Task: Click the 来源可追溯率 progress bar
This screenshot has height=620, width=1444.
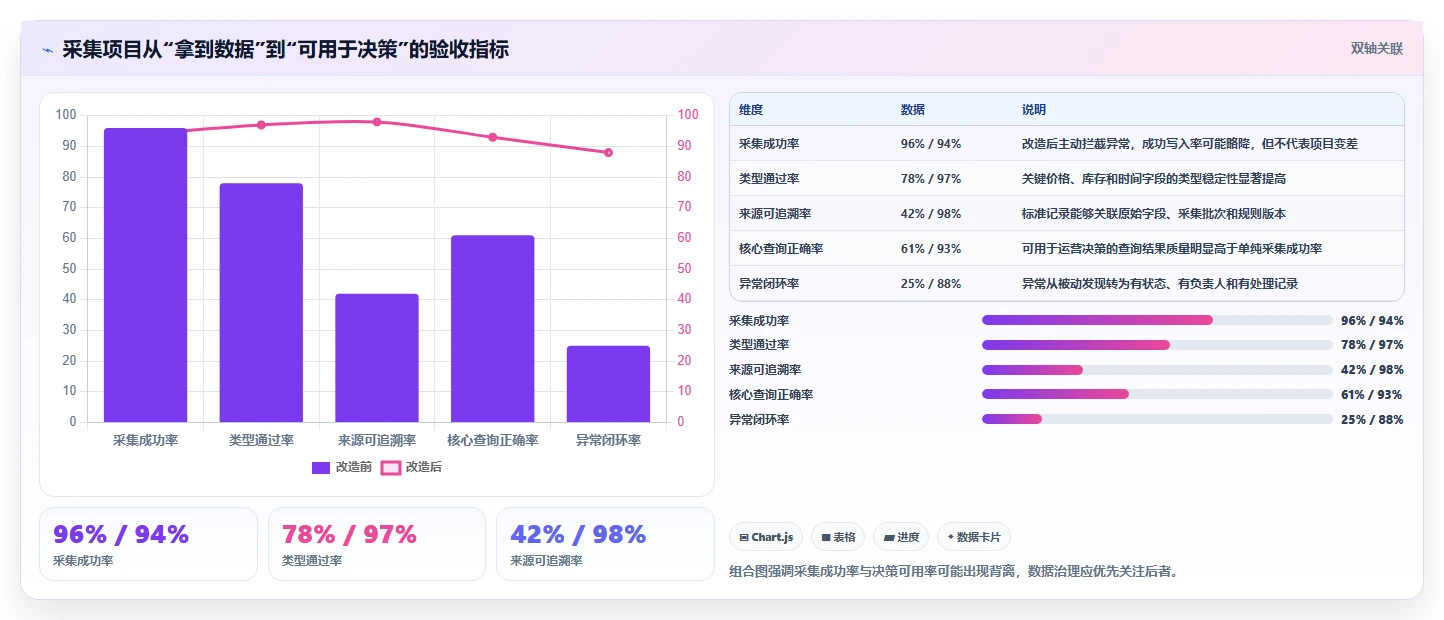Action: pos(1157,370)
